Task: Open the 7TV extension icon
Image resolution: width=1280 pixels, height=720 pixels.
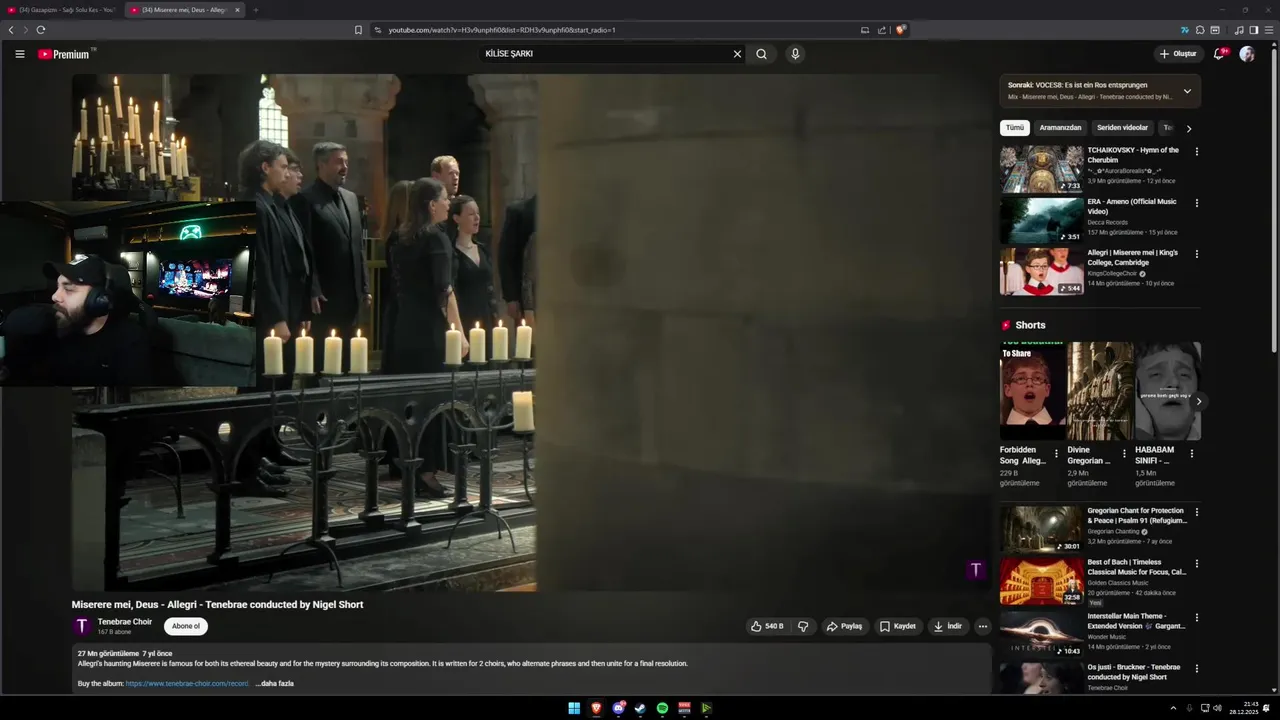Action: point(1185,30)
